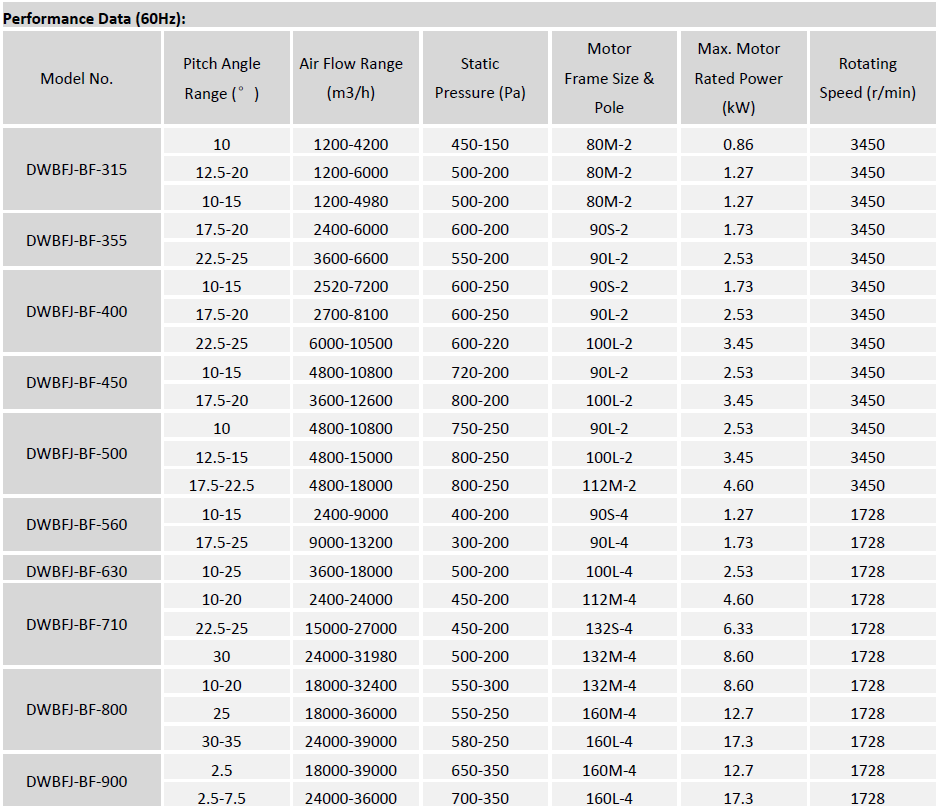The height and width of the screenshot is (806, 941).
Task: Select the Max. Motor Rated Power header
Action: click(x=738, y=79)
